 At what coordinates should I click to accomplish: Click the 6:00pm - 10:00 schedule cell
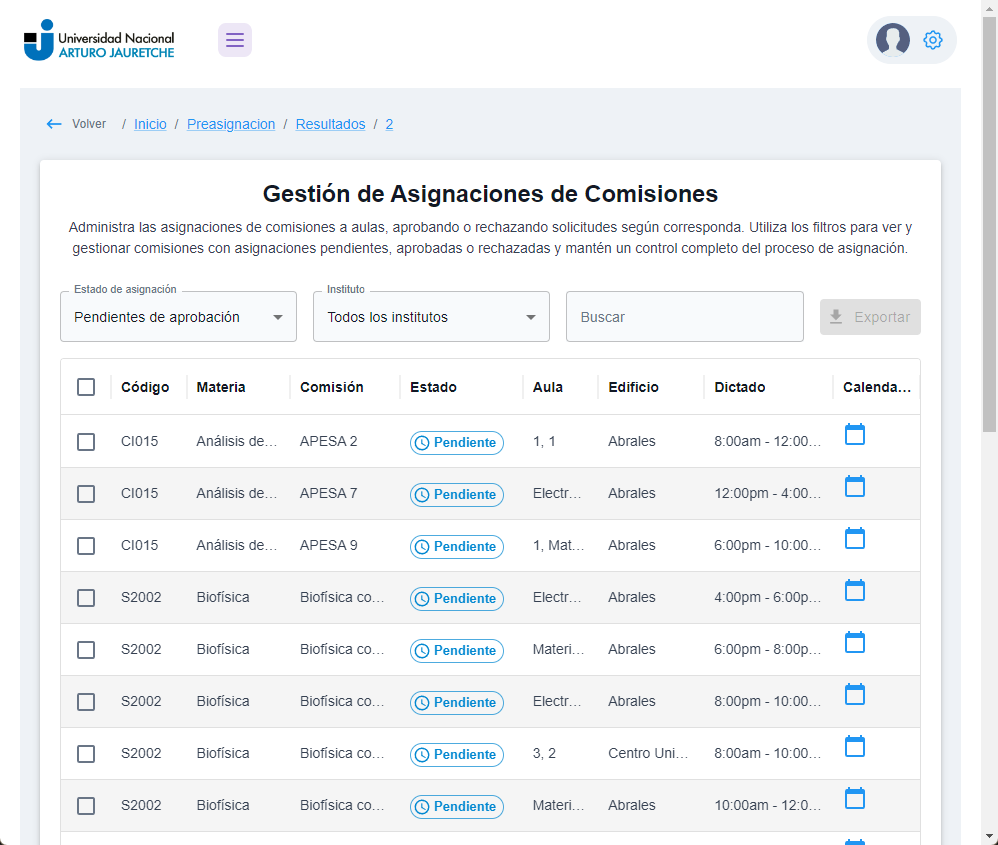click(x=768, y=545)
